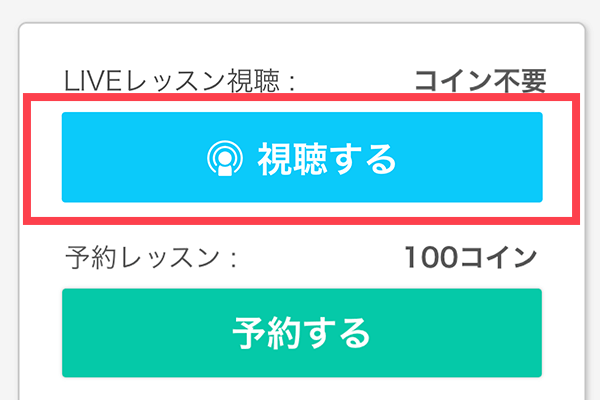Click the する text on the reserve button
Viewport: 600px width, 400px height.
click(x=336, y=333)
